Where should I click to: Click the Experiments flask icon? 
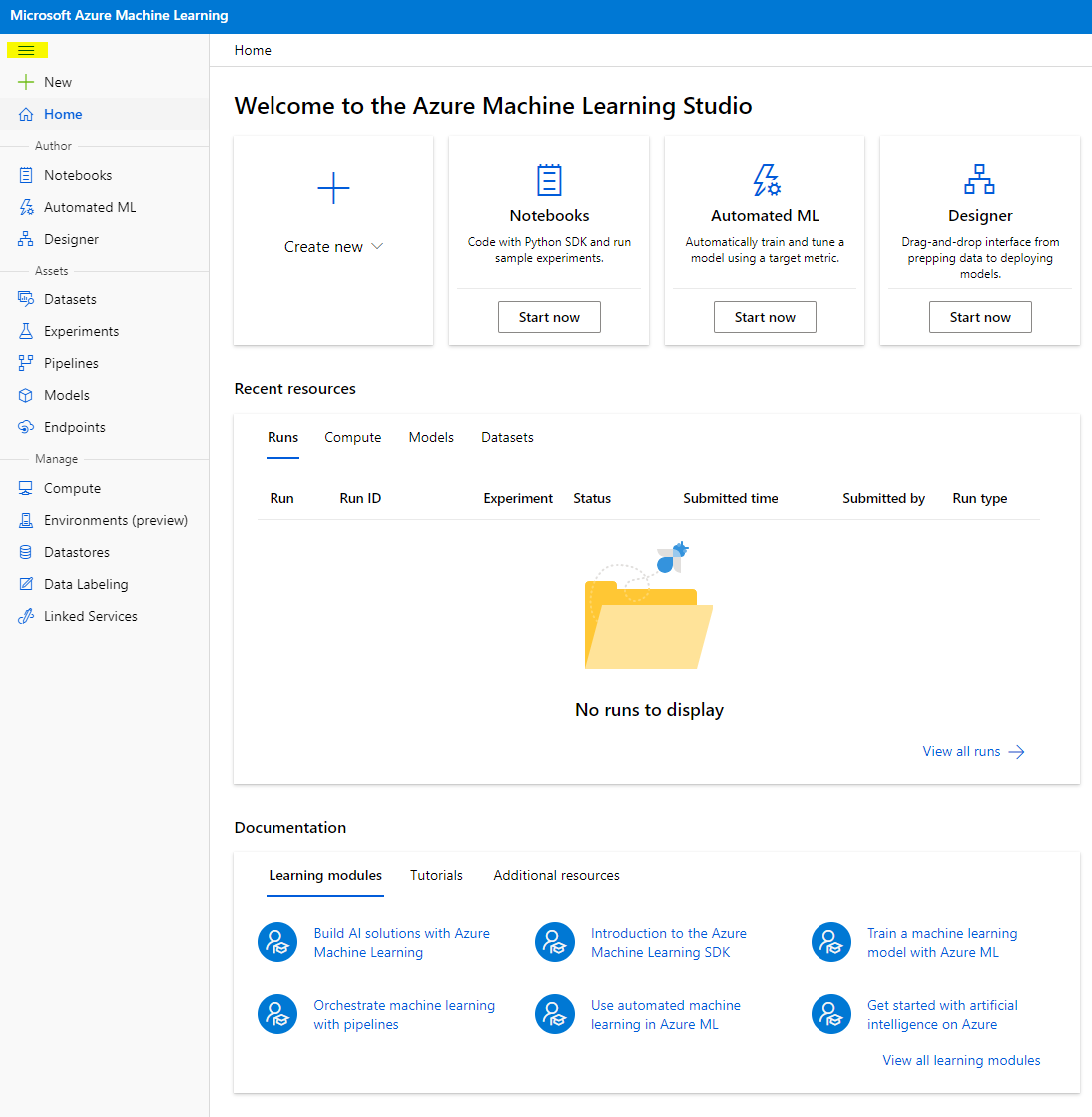(x=26, y=331)
